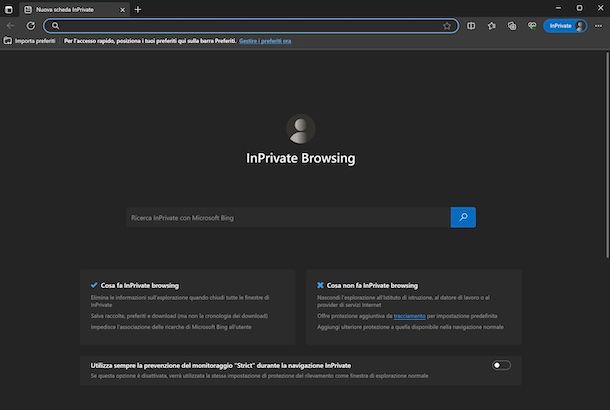
Task: Click Importa preferiti in favorites bar
Action: pyautogui.click(x=30, y=41)
